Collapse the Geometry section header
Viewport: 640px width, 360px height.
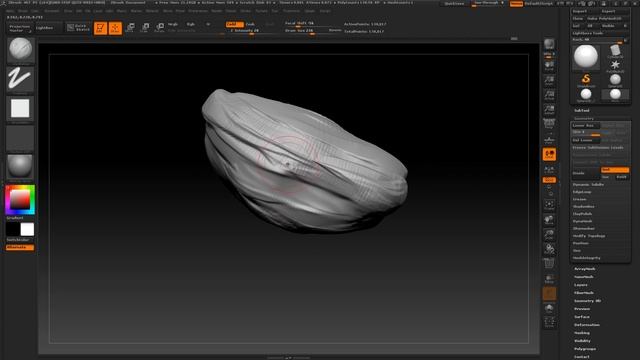coord(584,118)
